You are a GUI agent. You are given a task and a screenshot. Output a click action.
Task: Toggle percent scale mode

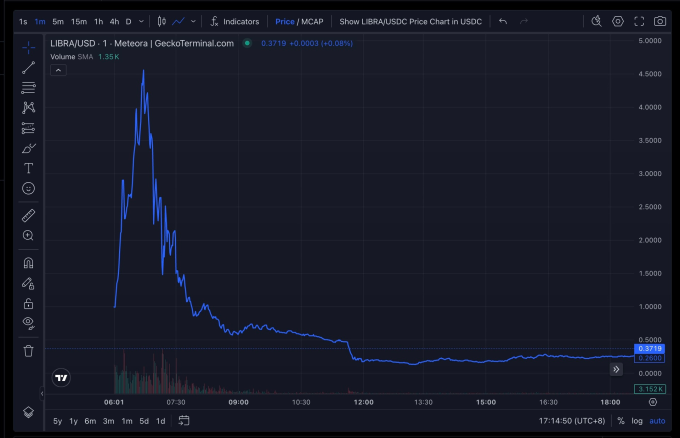(x=621, y=421)
